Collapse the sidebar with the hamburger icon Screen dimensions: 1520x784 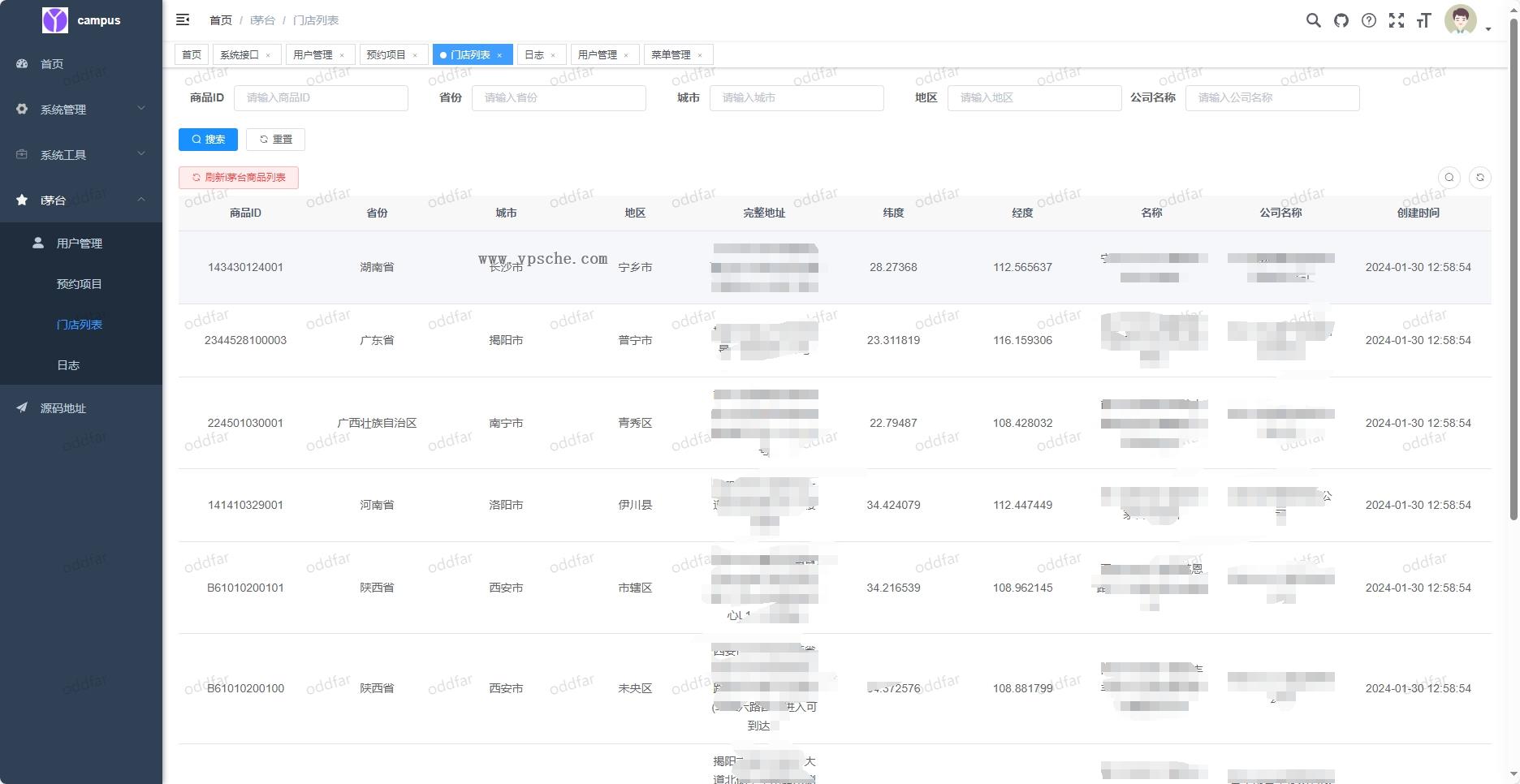(x=183, y=19)
